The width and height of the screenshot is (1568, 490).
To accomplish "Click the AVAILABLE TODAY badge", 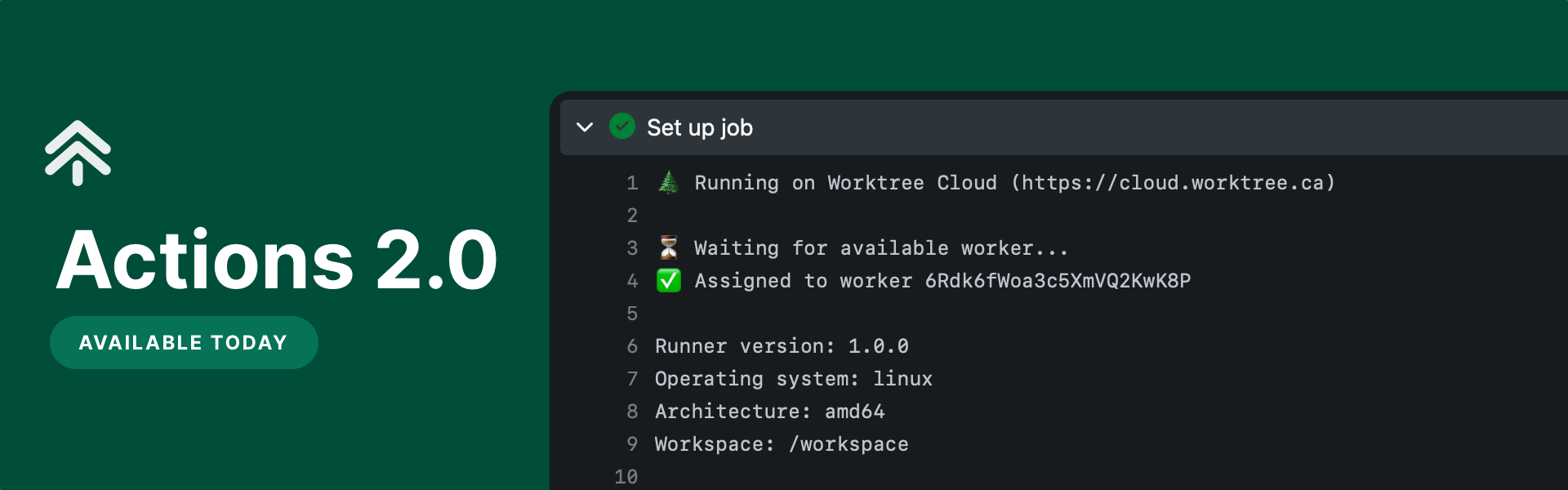I will click(184, 343).
